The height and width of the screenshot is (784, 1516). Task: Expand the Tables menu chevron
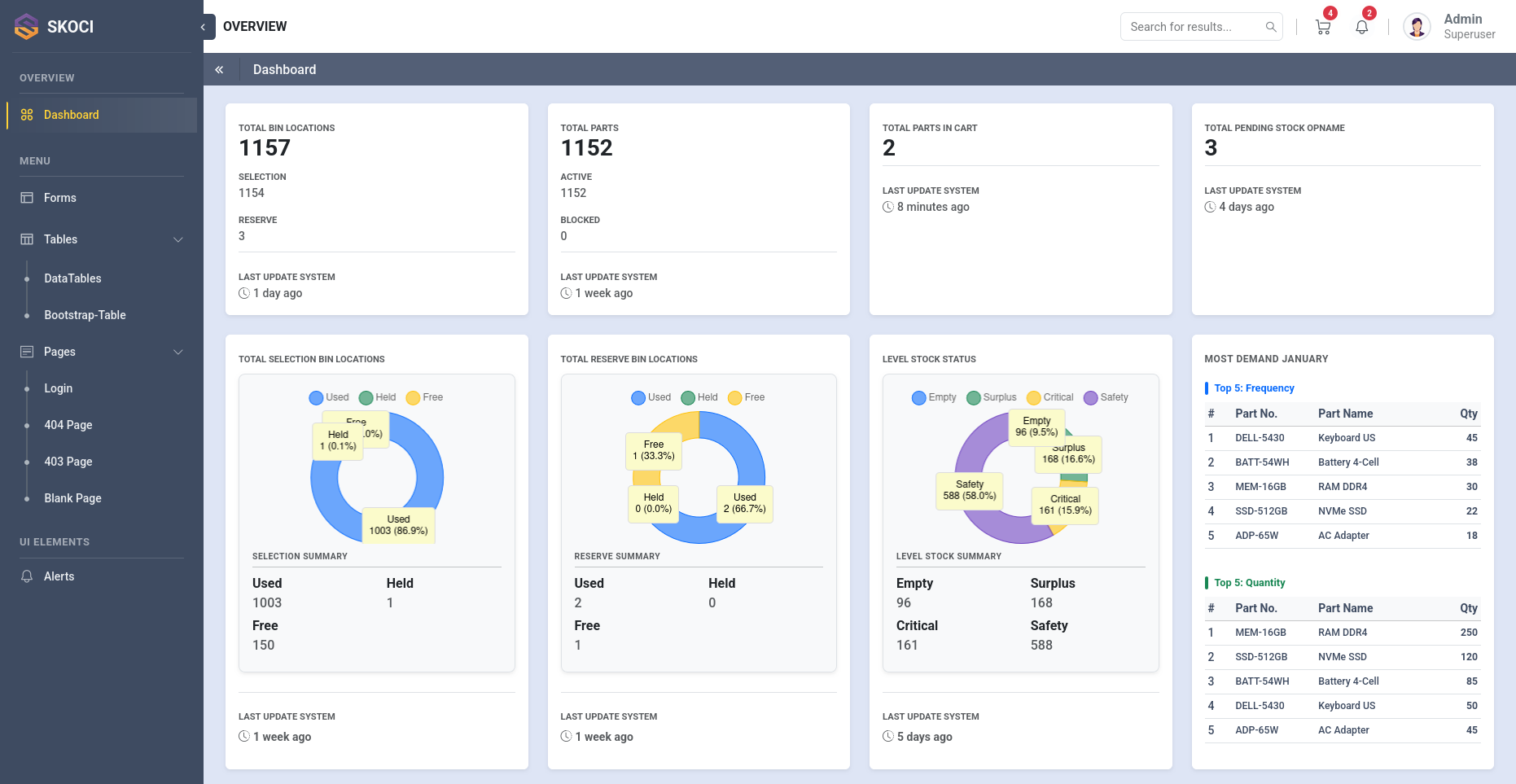coord(178,239)
